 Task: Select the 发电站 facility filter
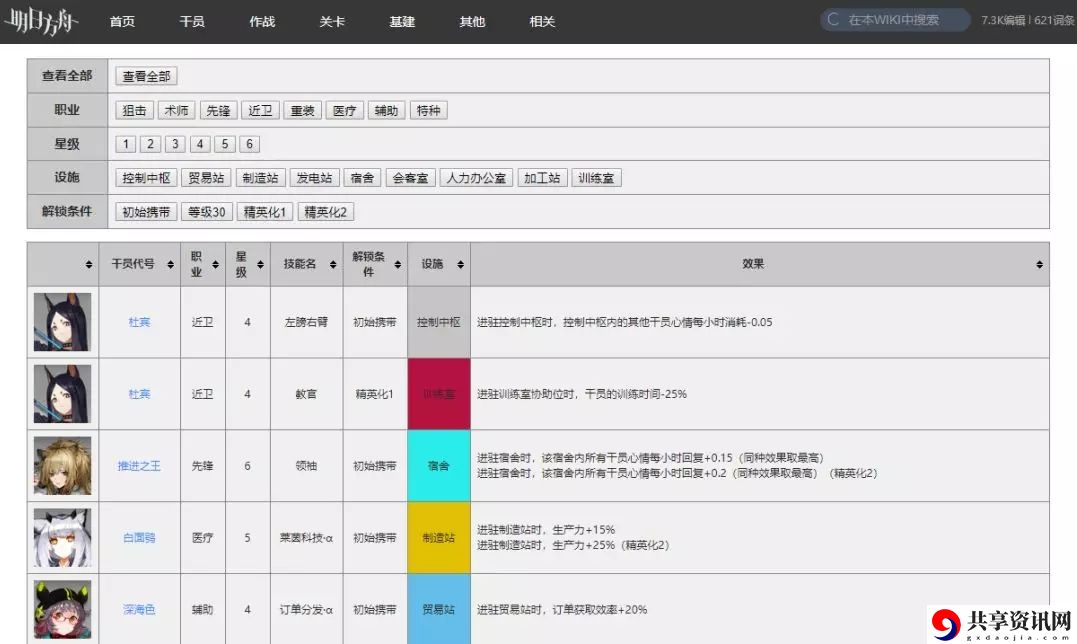pos(315,178)
